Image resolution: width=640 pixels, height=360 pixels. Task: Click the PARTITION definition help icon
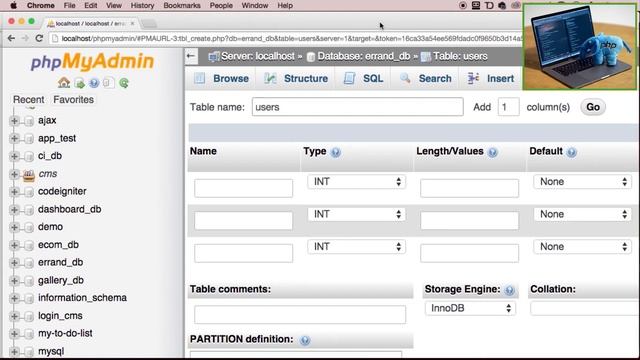click(x=304, y=340)
